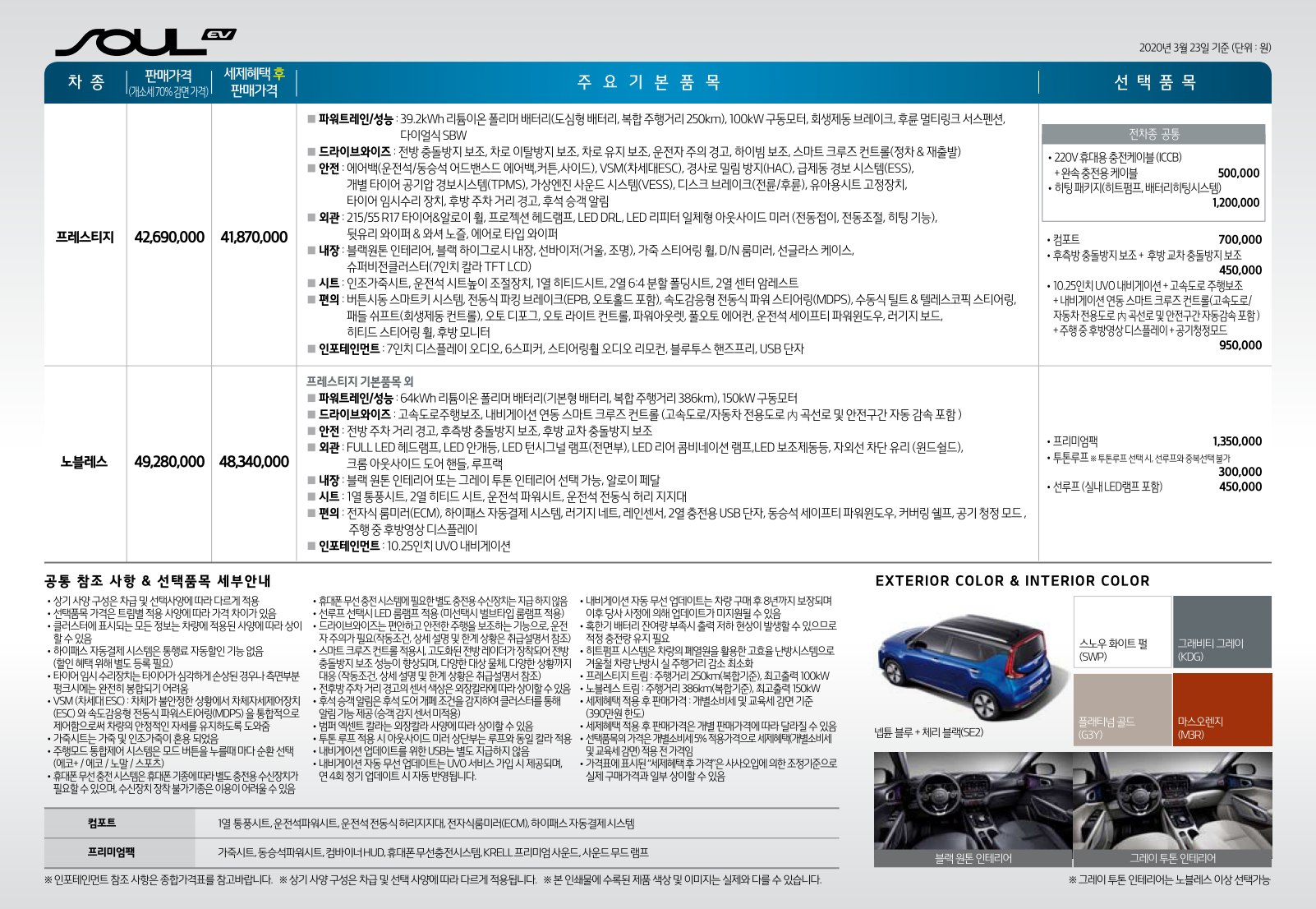The width and height of the screenshot is (1316, 909).
Task: Select the 선루프 (실내 LED램프 포함) option
Action: [1107, 487]
